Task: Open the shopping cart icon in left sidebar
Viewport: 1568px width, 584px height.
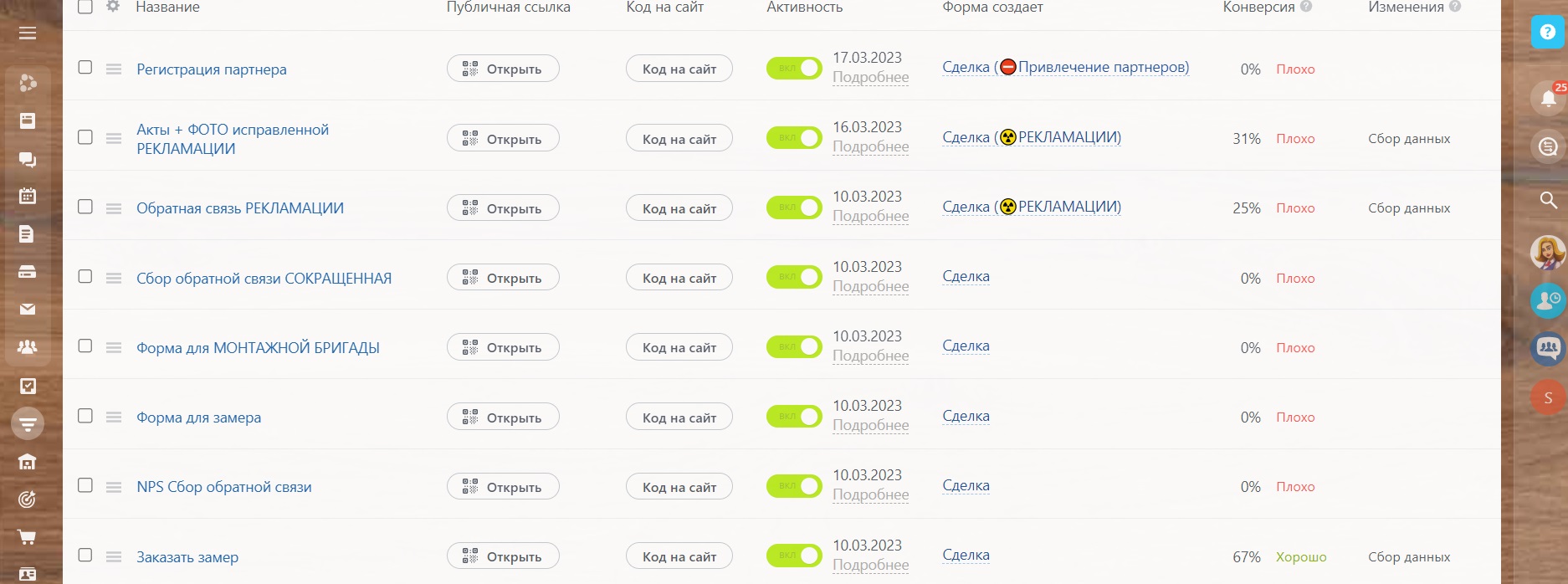Action: (x=28, y=537)
